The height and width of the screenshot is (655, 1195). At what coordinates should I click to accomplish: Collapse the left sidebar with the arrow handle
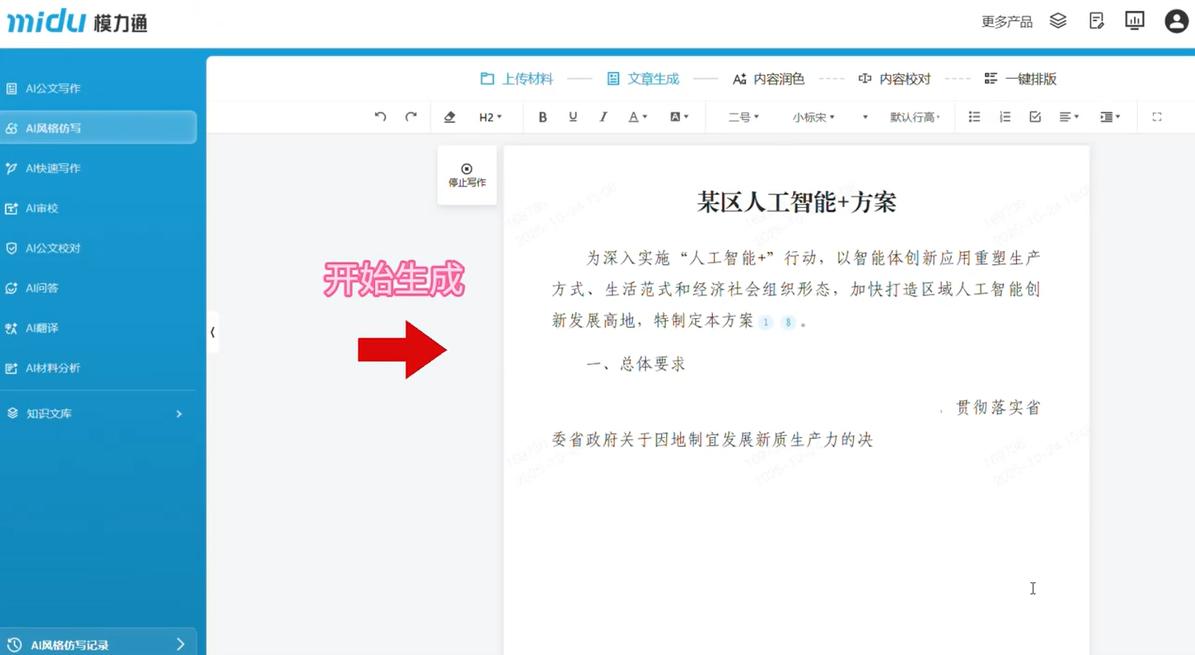click(213, 332)
